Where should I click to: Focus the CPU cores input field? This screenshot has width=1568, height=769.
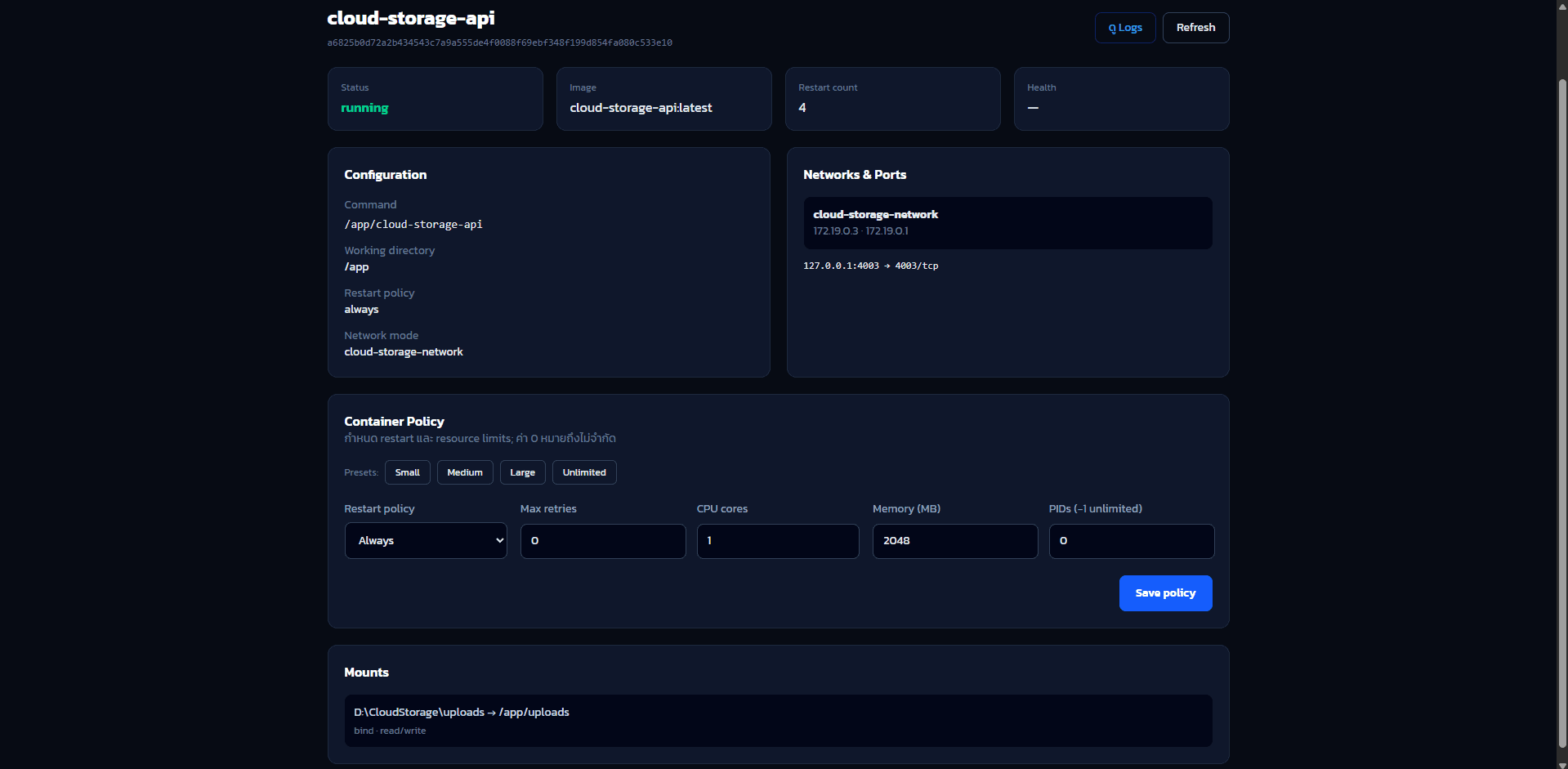coord(778,541)
